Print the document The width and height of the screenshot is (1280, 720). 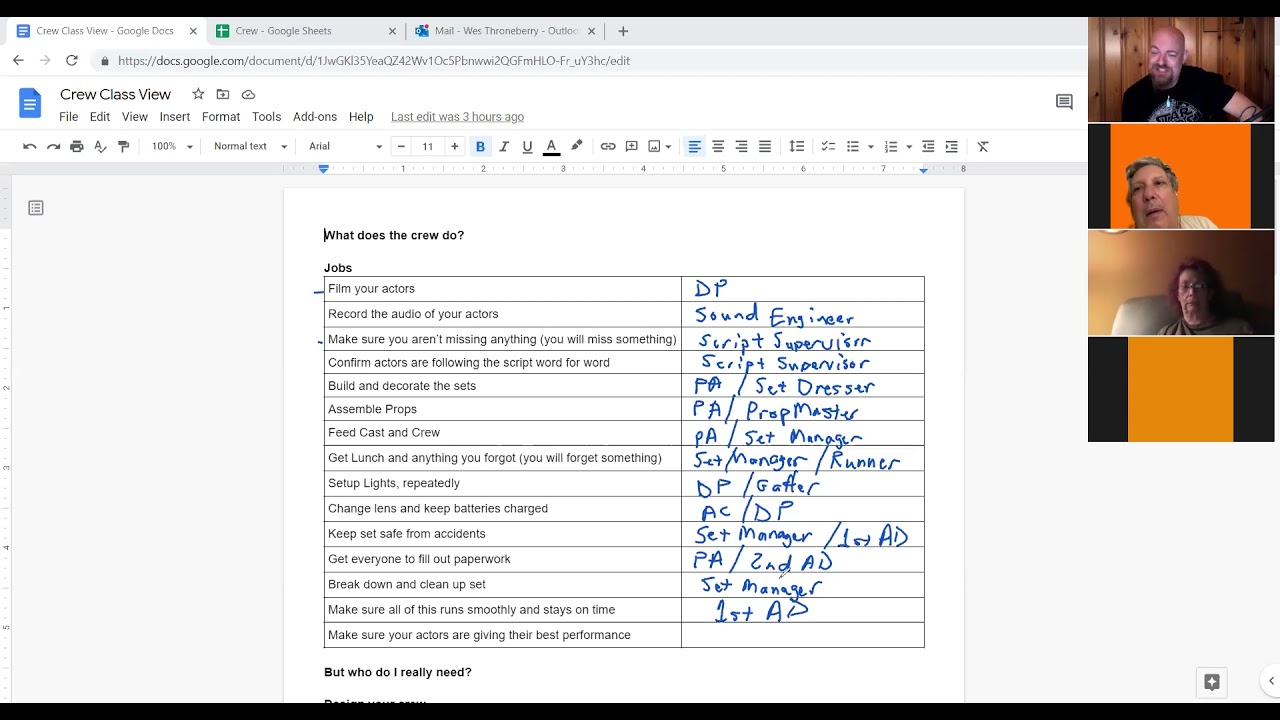[x=77, y=146]
